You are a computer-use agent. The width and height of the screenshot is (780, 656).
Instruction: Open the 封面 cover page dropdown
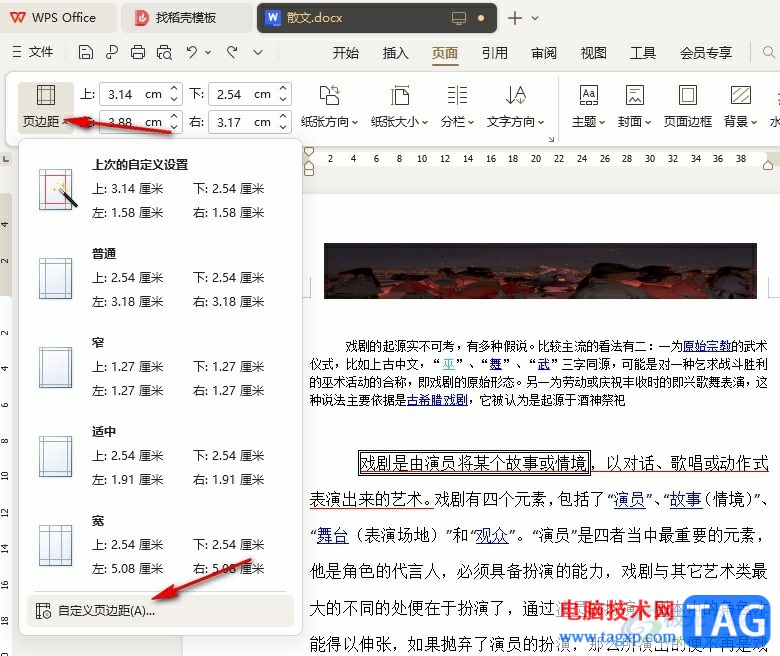point(634,107)
